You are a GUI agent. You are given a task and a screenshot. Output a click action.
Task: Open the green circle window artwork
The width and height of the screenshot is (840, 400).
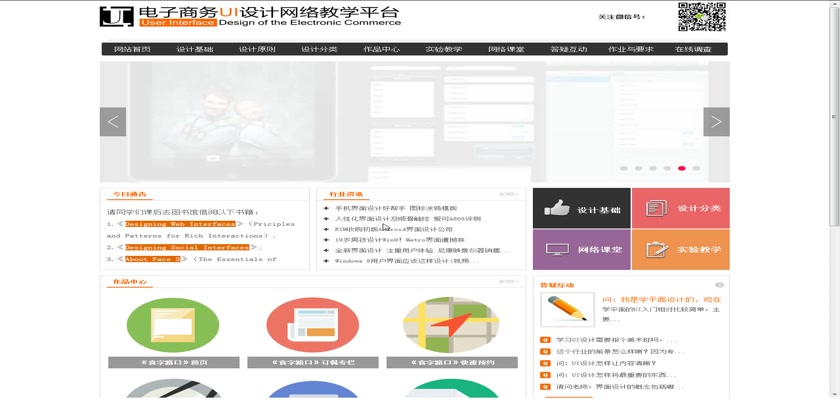tap(173, 325)
